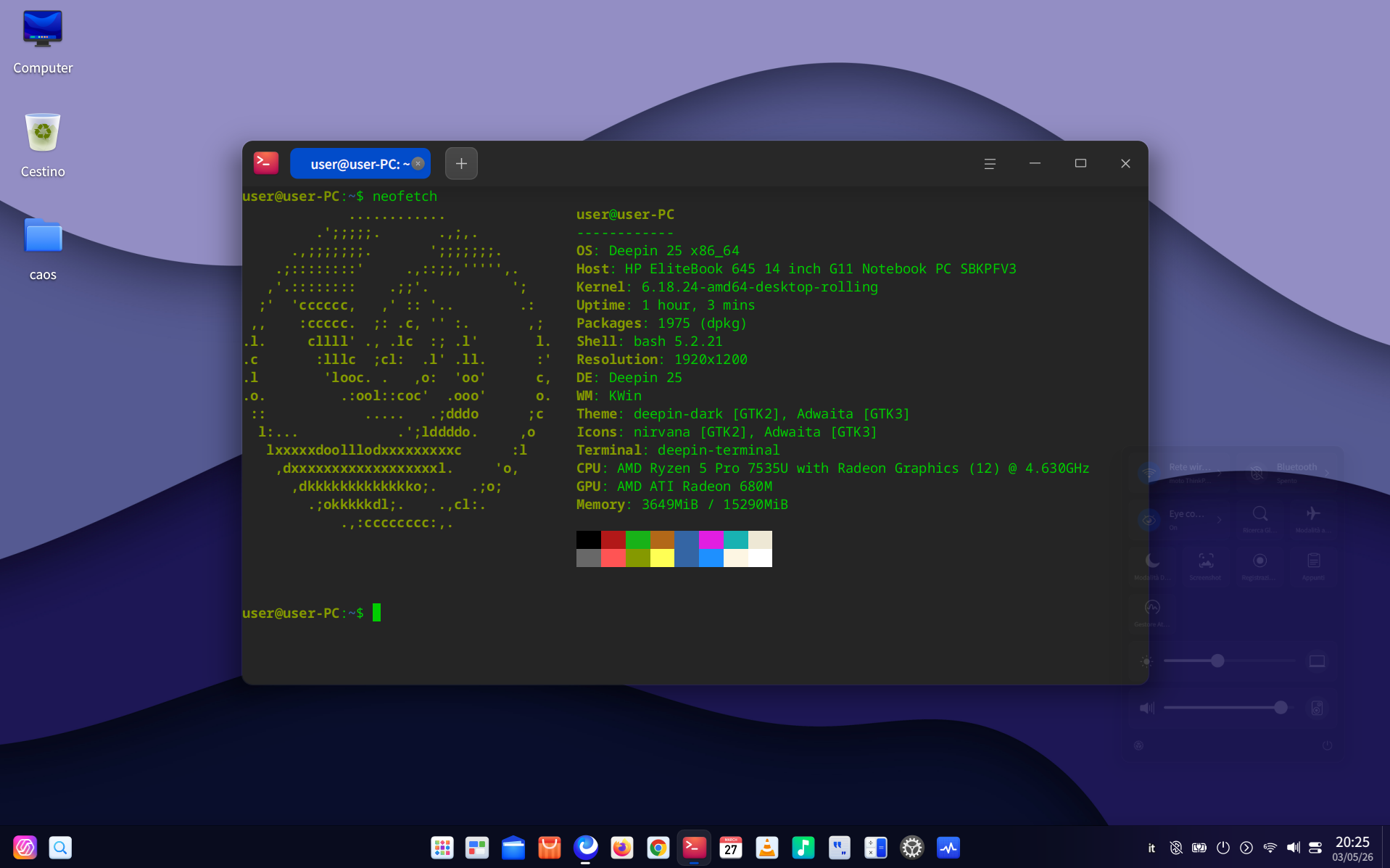Open the Appunti clipboard tile

tap(1313, 566)
